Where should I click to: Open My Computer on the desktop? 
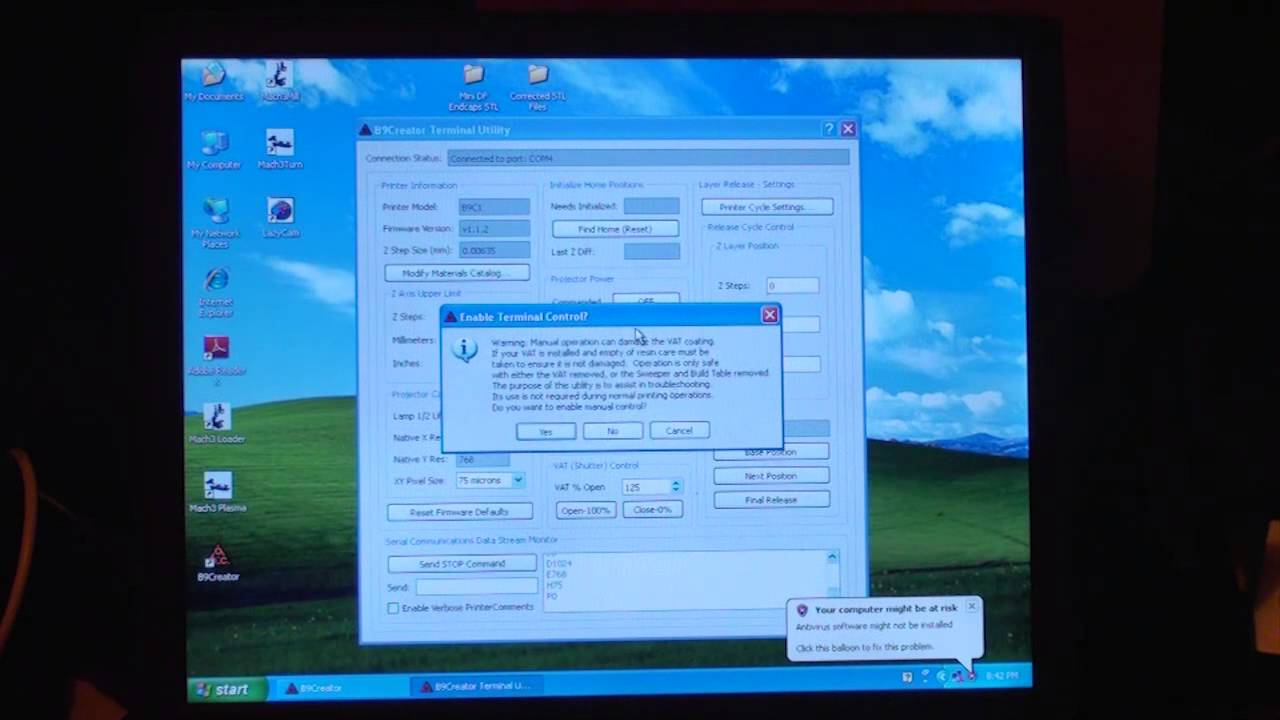pyautogui.click(x=215, y=150)
